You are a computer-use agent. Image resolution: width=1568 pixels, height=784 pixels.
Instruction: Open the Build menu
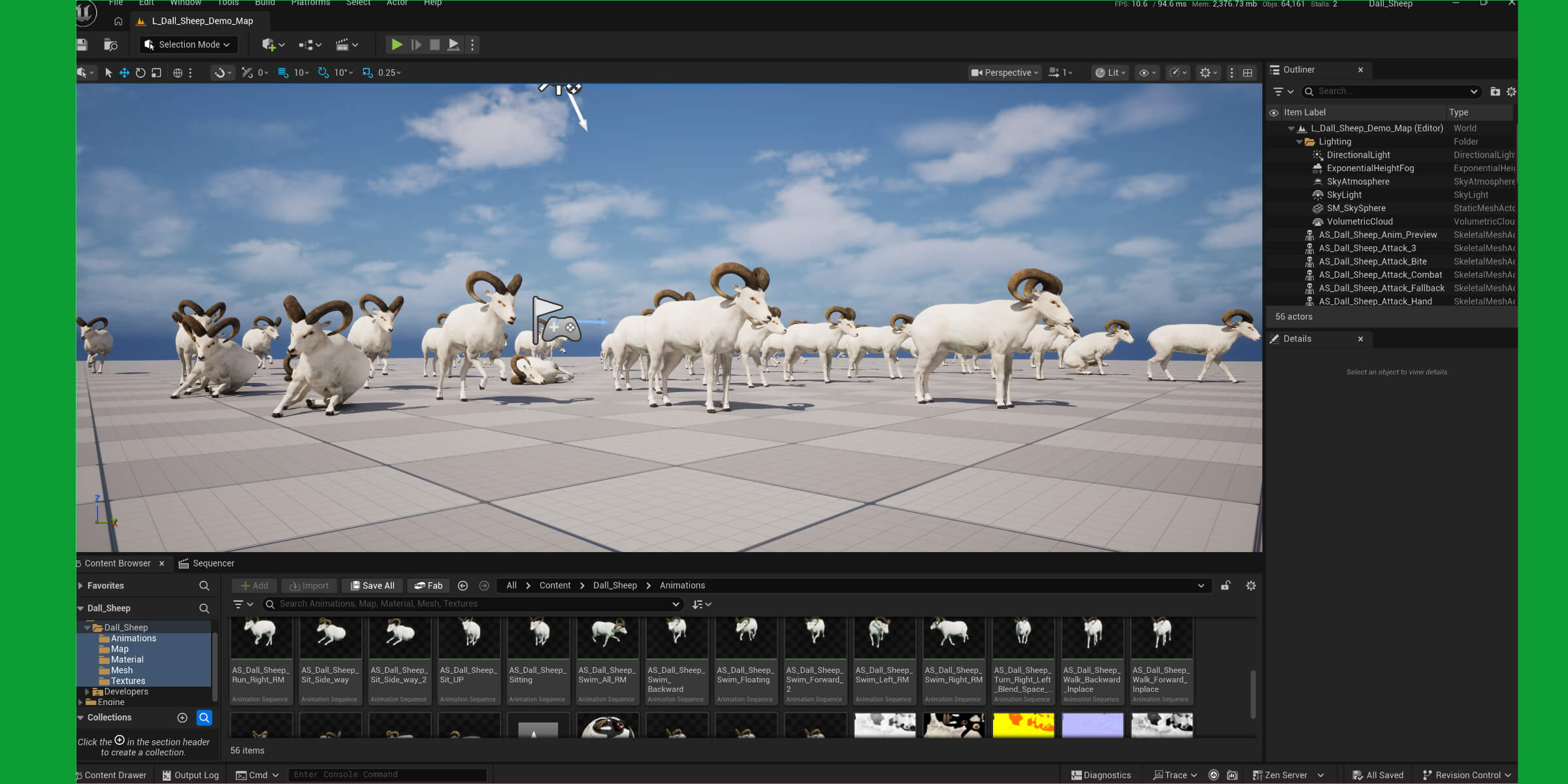[265, 3]
